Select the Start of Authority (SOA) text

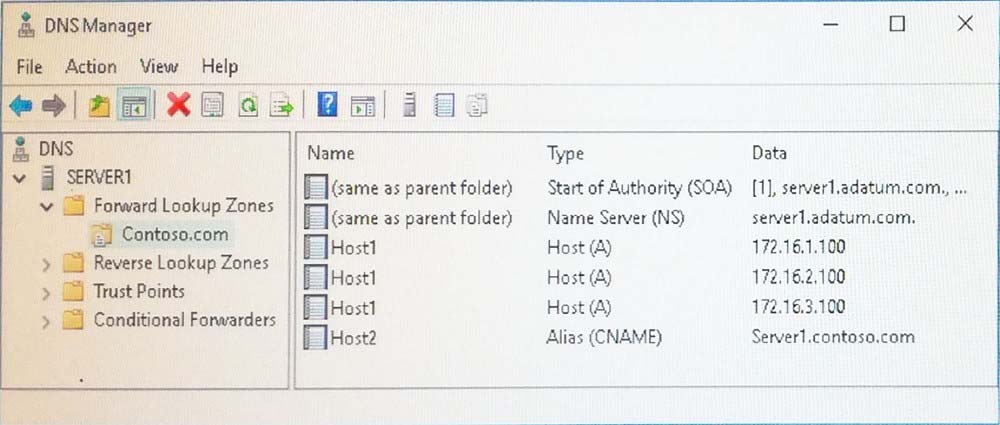(639, 188)
